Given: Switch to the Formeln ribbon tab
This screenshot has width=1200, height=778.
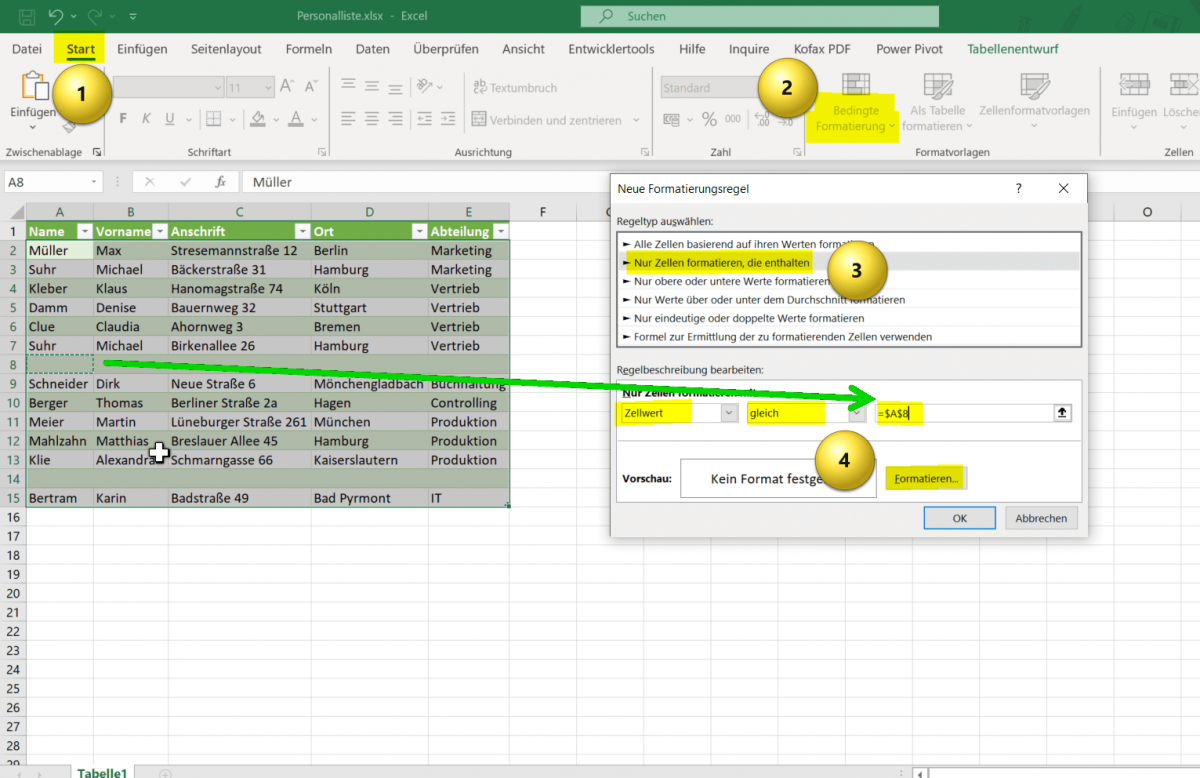Looking at the screenshot, I should pos(309,48).
